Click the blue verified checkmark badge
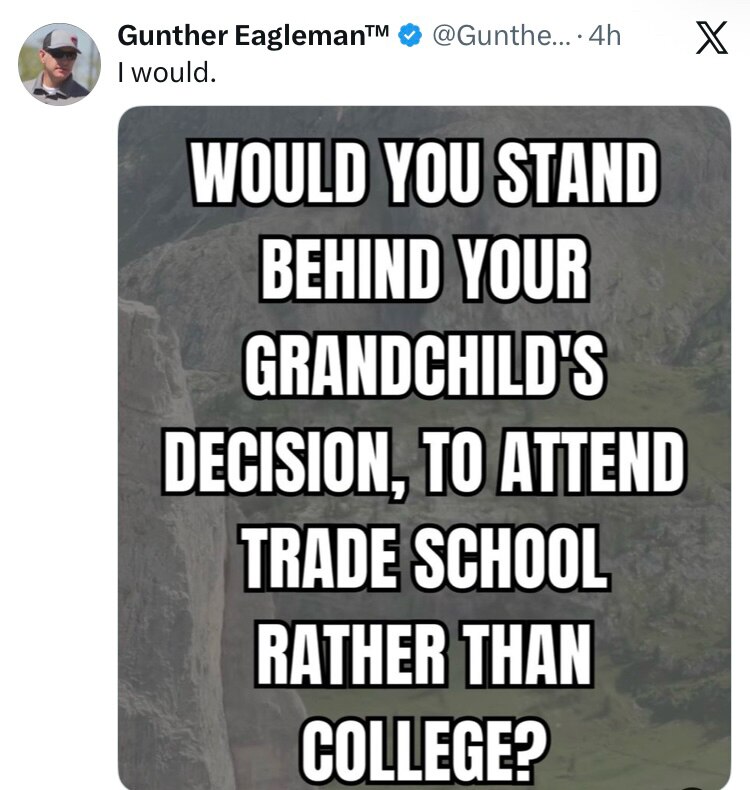 tap(409, 36)
